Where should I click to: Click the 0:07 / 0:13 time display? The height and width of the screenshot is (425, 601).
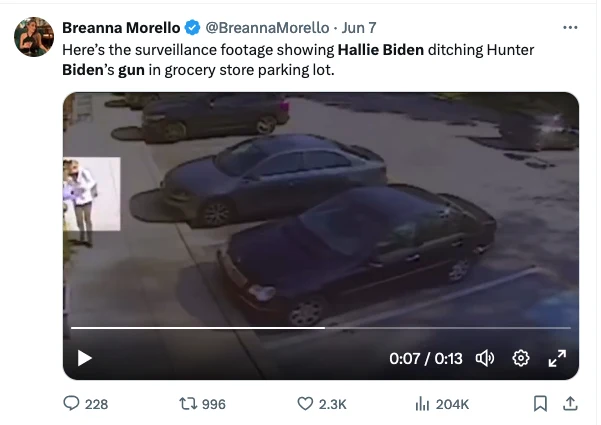pyautogui.click(x=426, y=359)
